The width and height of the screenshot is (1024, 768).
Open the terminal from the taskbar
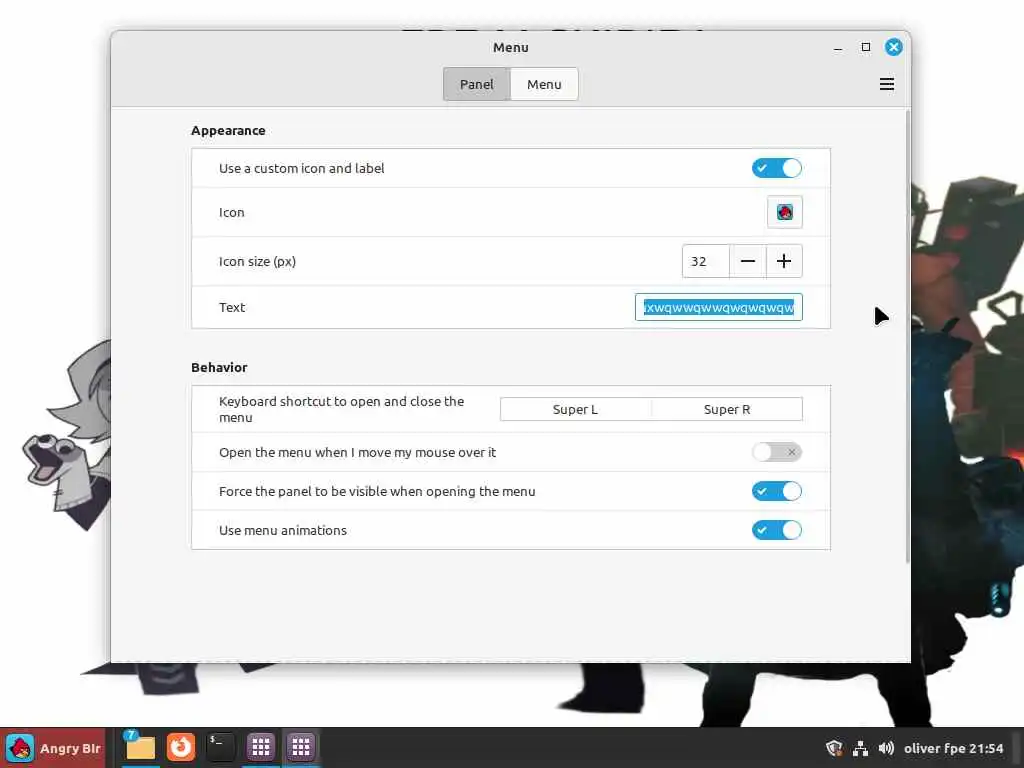coord(220,747)
